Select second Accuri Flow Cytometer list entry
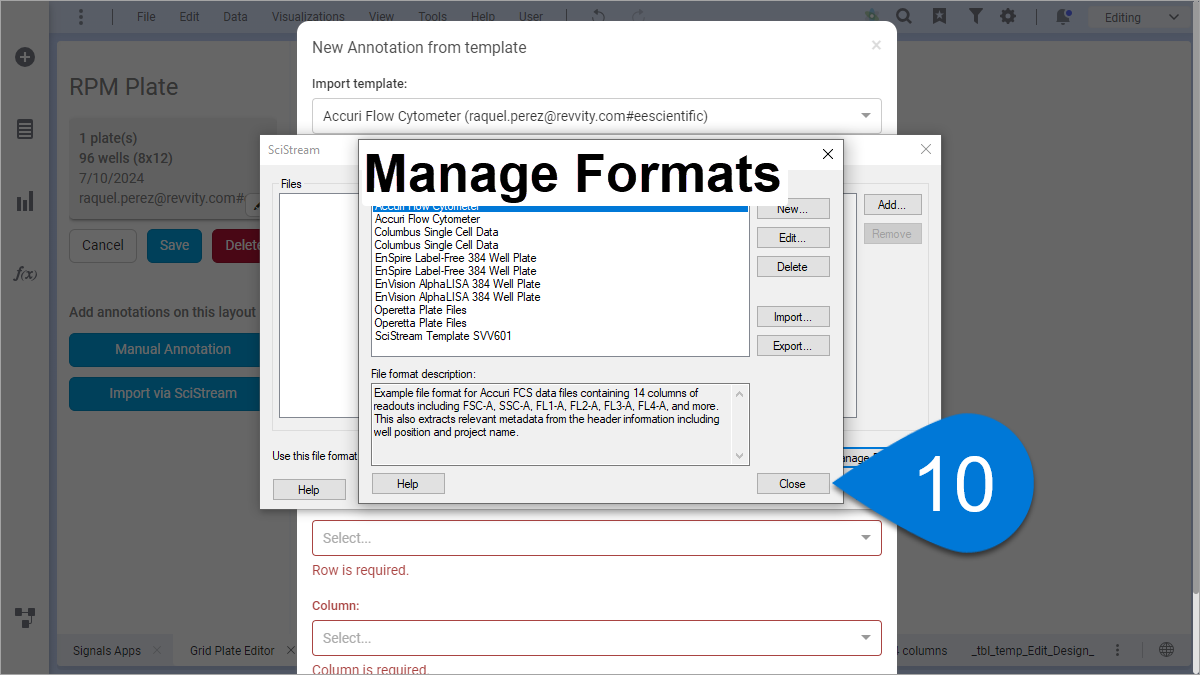 pos(427,219)
